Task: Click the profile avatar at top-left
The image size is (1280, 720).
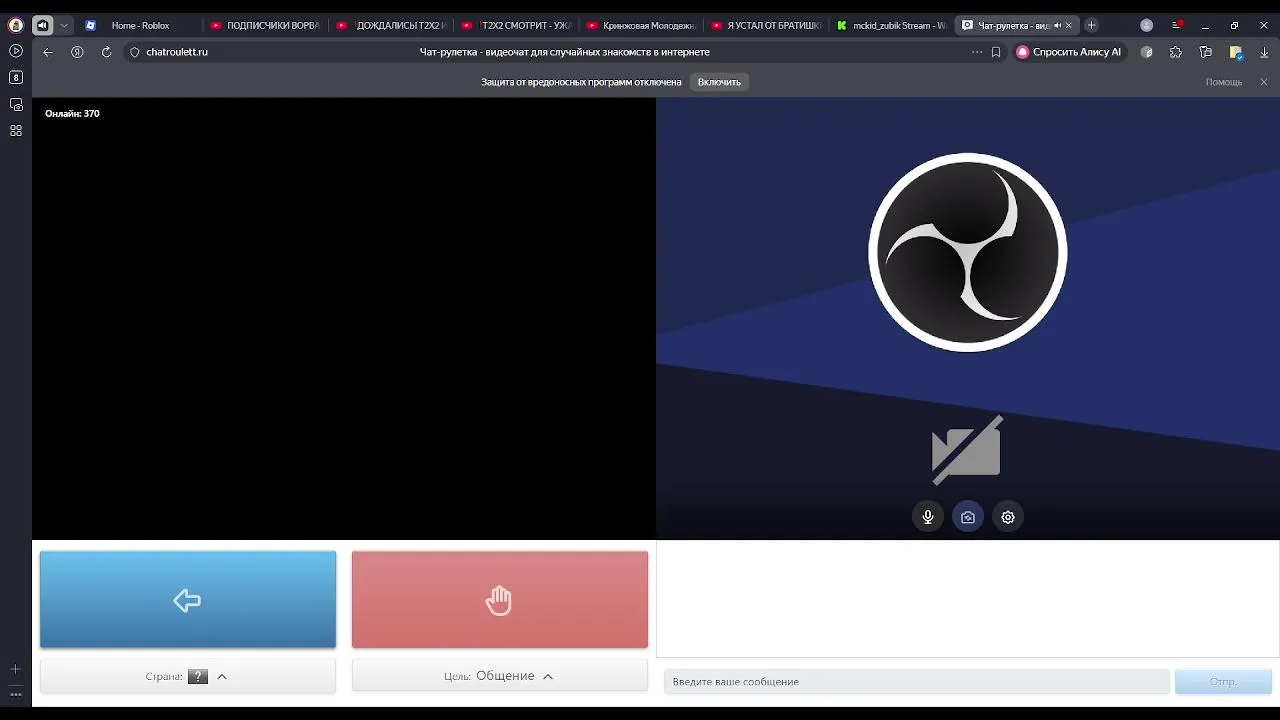Action: pyautogui.click(x=16, y=25)
